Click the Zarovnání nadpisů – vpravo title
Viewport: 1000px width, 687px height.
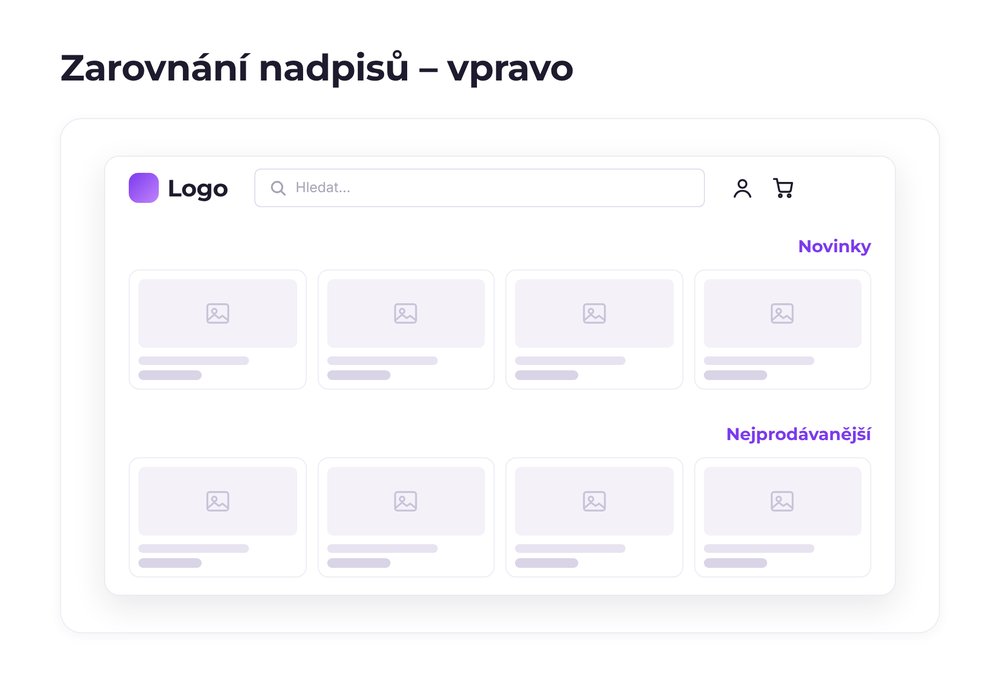317,68
